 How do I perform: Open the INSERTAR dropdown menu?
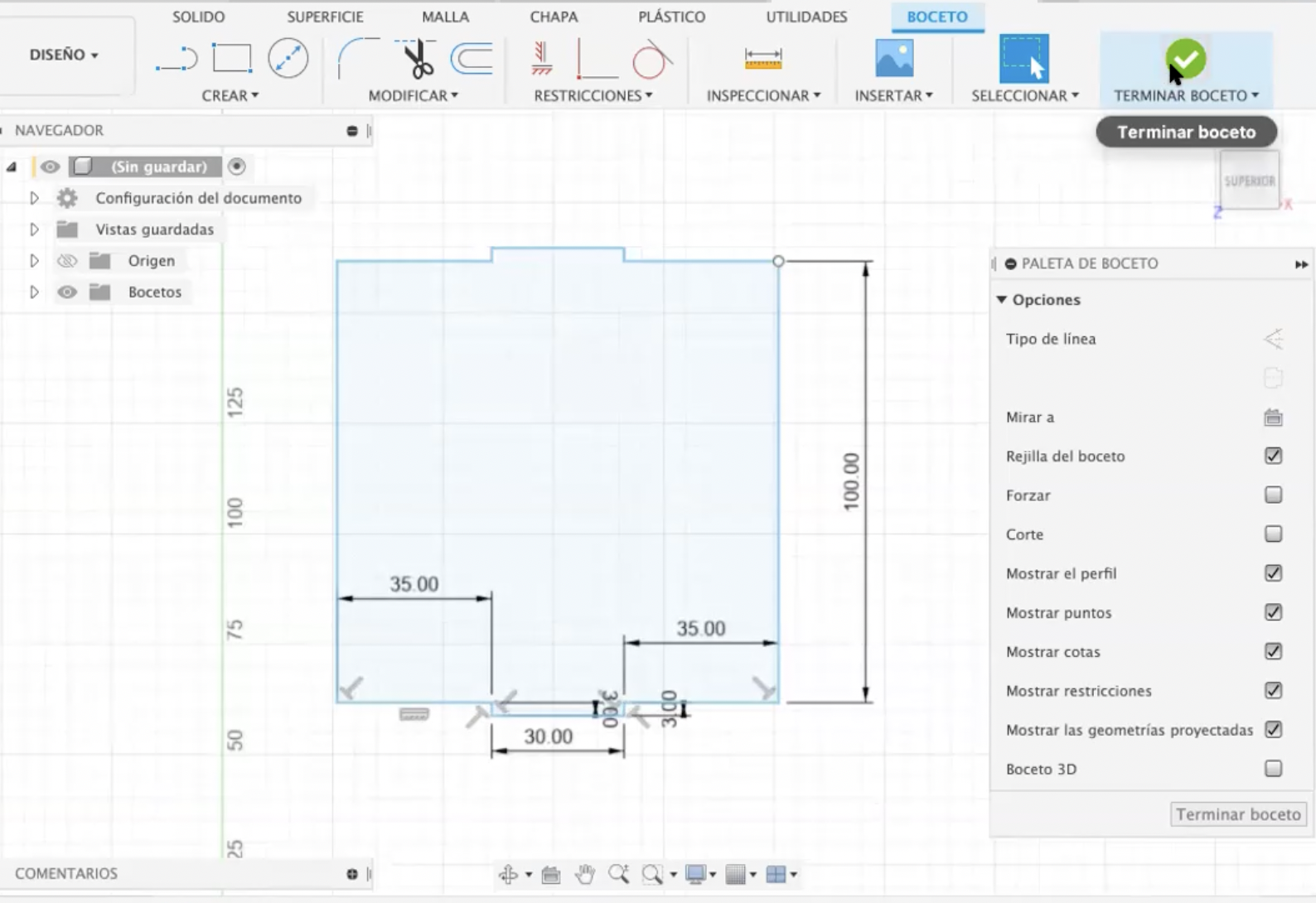click(x=893, y=95)
